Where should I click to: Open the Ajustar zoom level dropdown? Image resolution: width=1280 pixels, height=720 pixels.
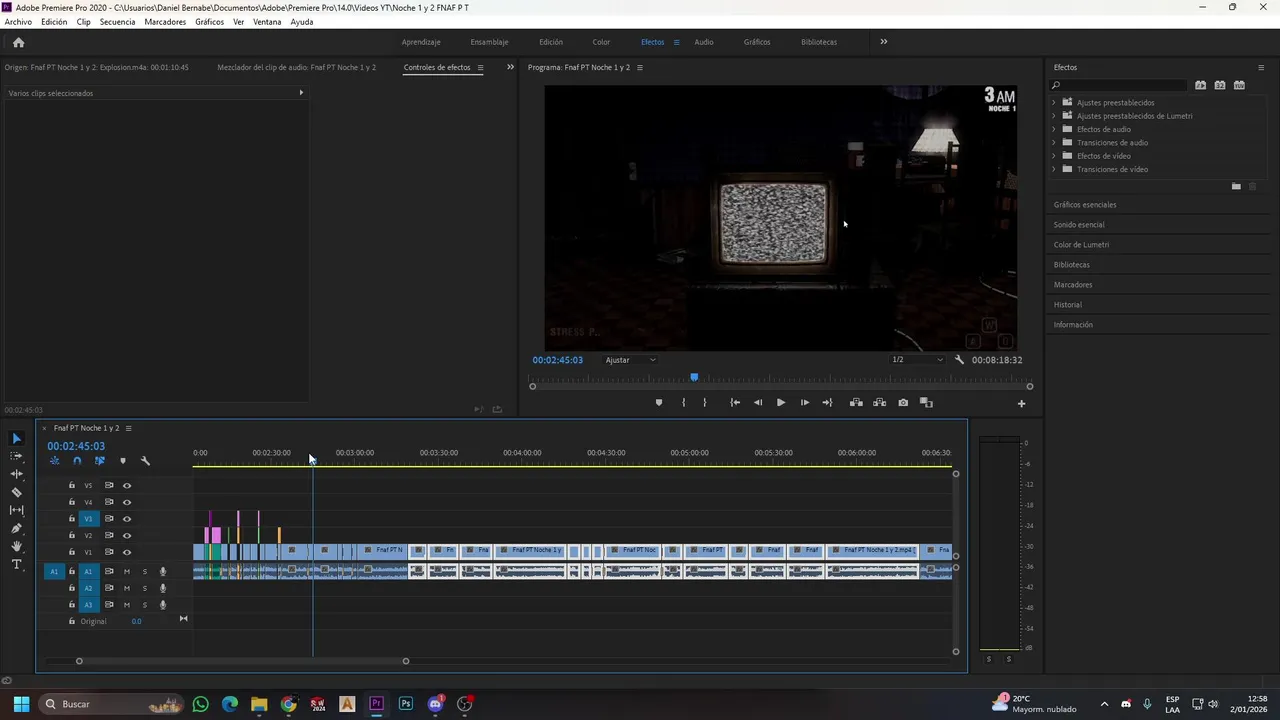pos(630,360)
